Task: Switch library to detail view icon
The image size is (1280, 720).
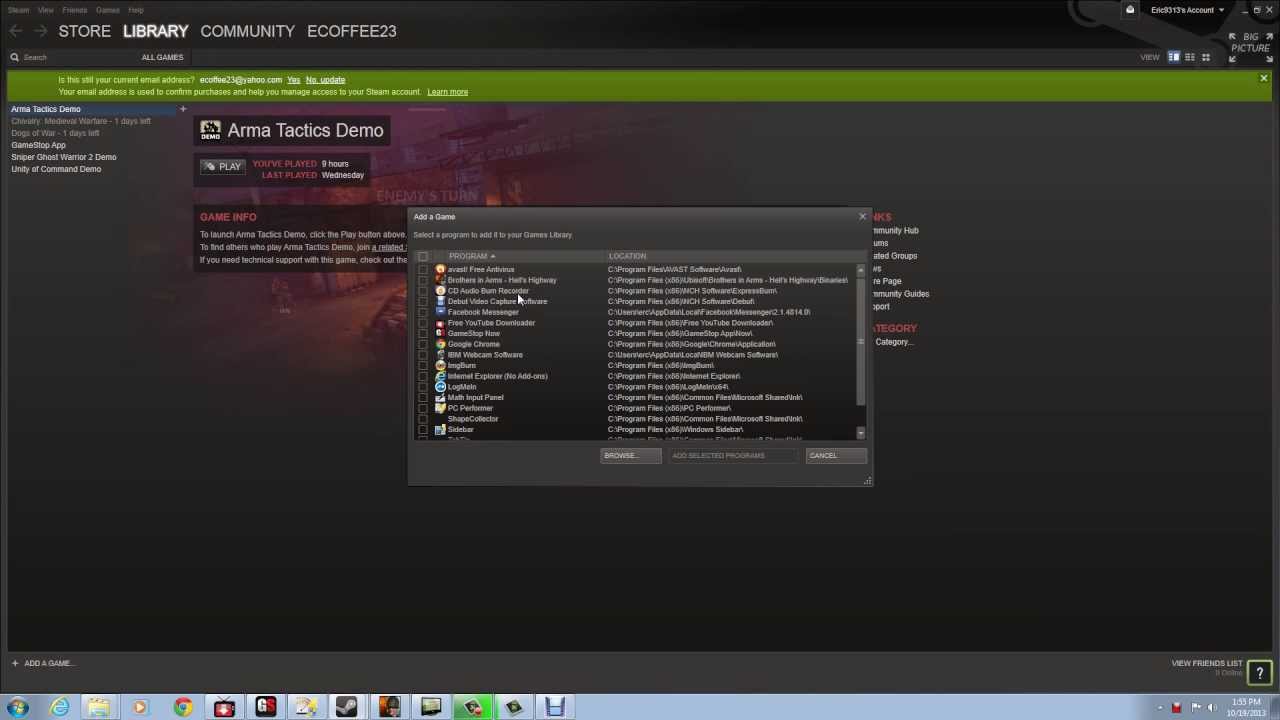Action: (1174, 57)
